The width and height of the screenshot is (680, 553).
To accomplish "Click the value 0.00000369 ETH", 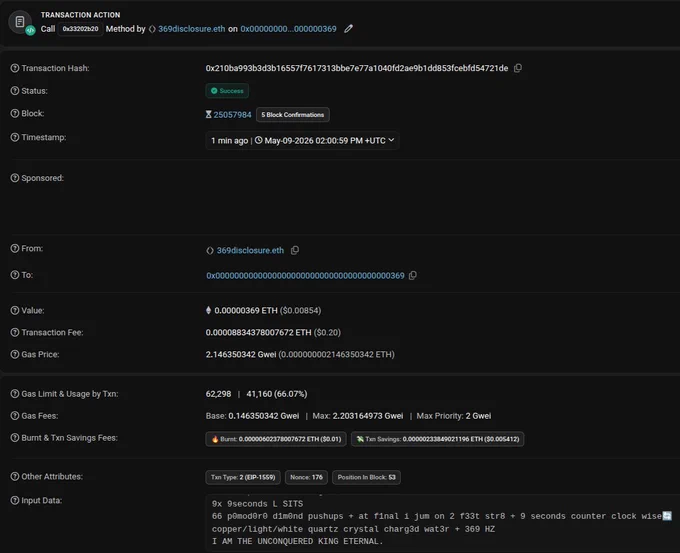I will point(246,311).
